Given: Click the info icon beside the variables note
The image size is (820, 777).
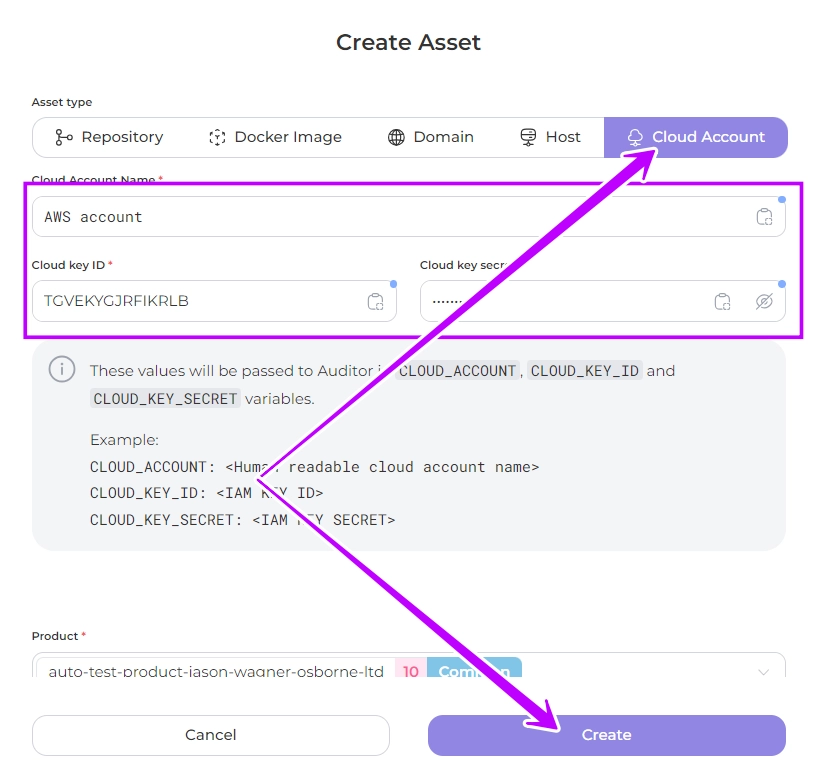Looking at the screenshot, I should pos(62,370).
